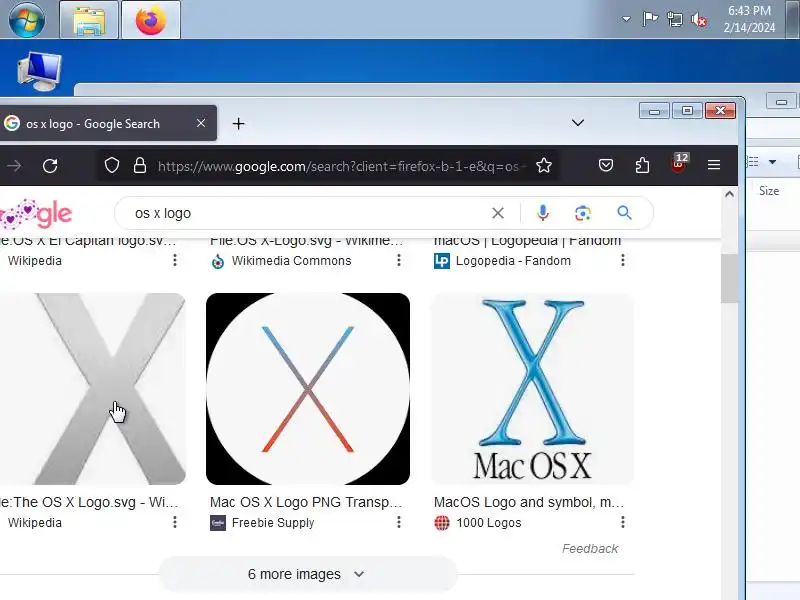Click the muted volume tray icon
Screen dimensions: 800x600
coord(699,19)
